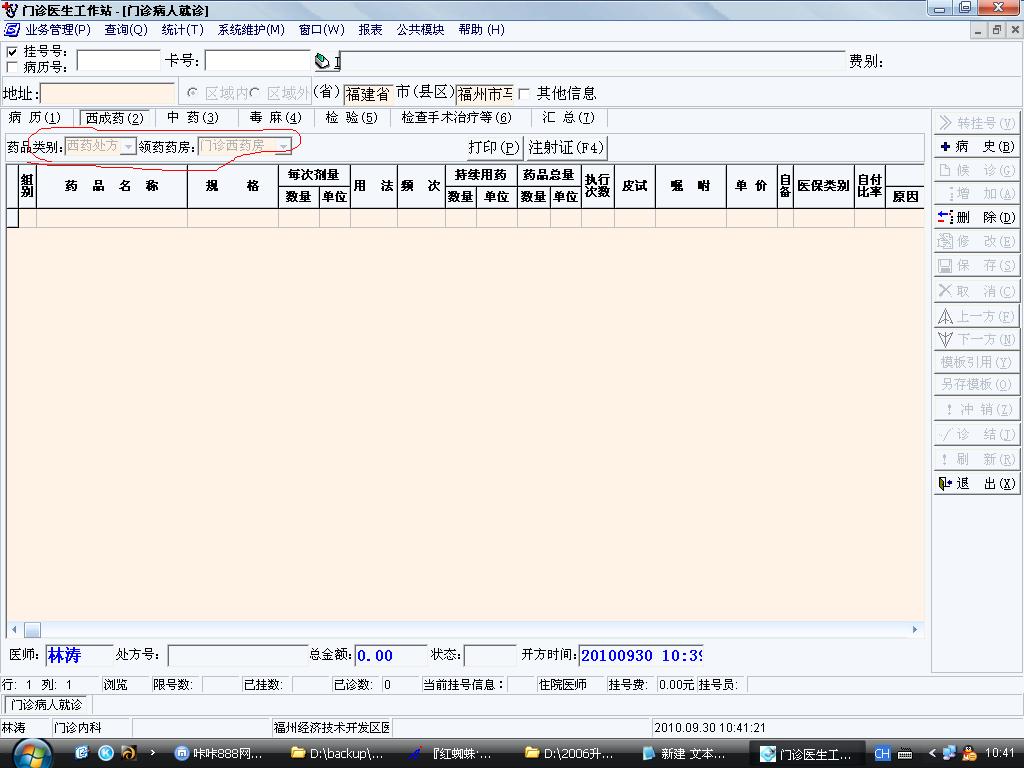Click the 保存(S) save button
Screen dimensions: 1024x768
tap(976, 265)
